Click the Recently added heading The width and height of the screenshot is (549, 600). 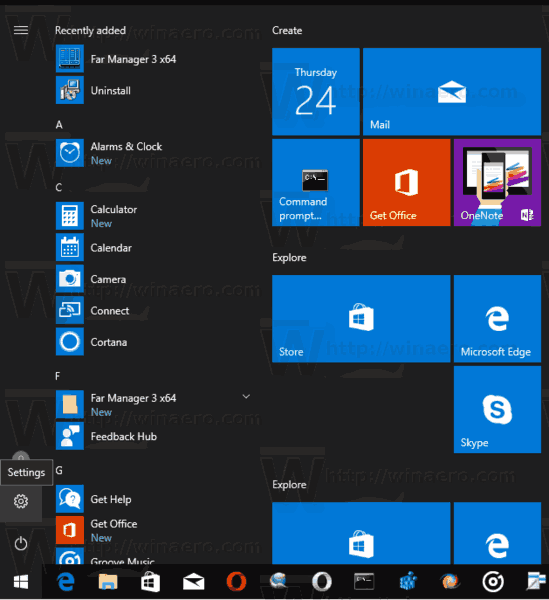click(90, 30)
